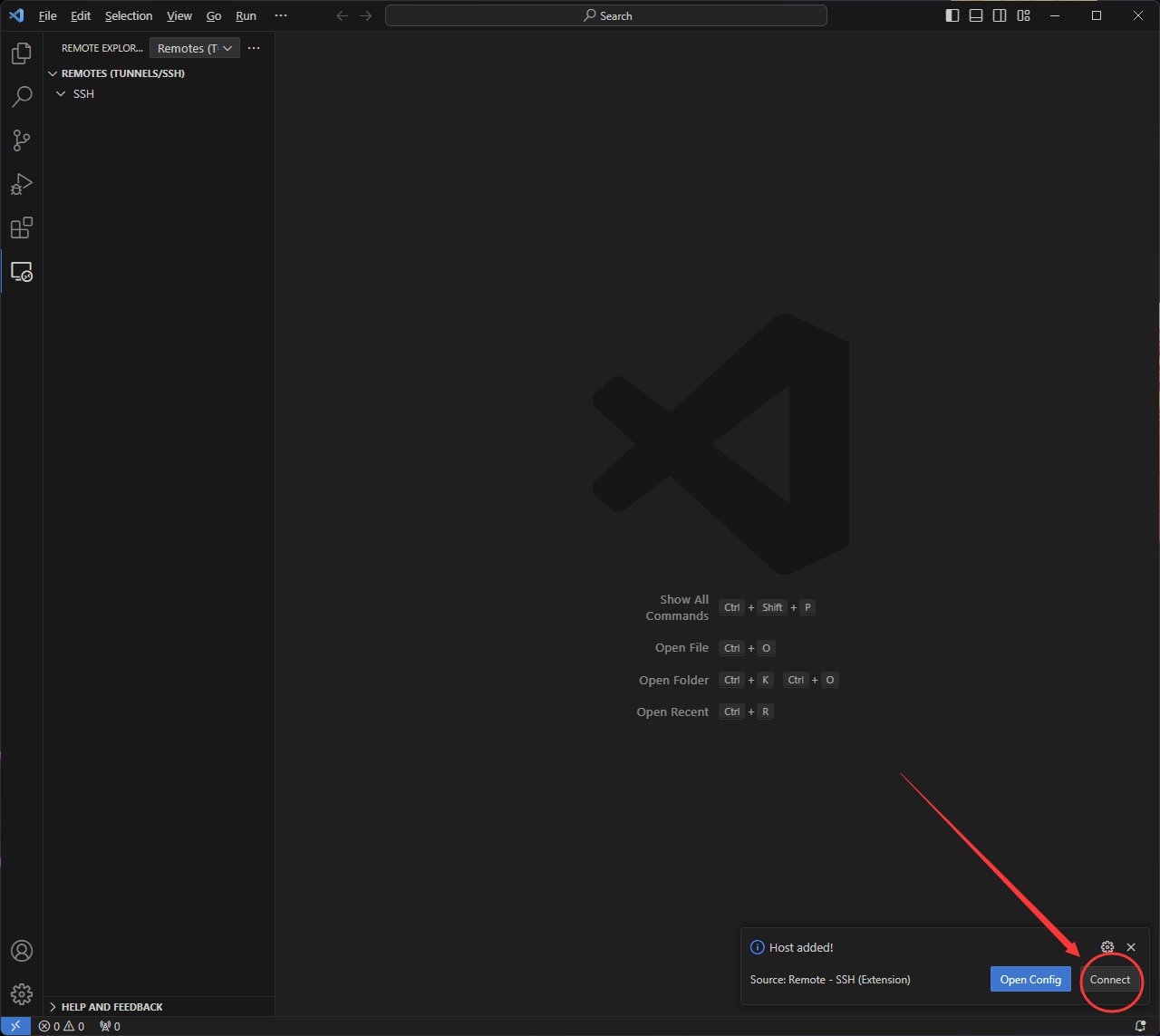Viewport: 1160px width, 1036px height.
Task: Click the Host added! message text
Action: click(x=801, y=947)
